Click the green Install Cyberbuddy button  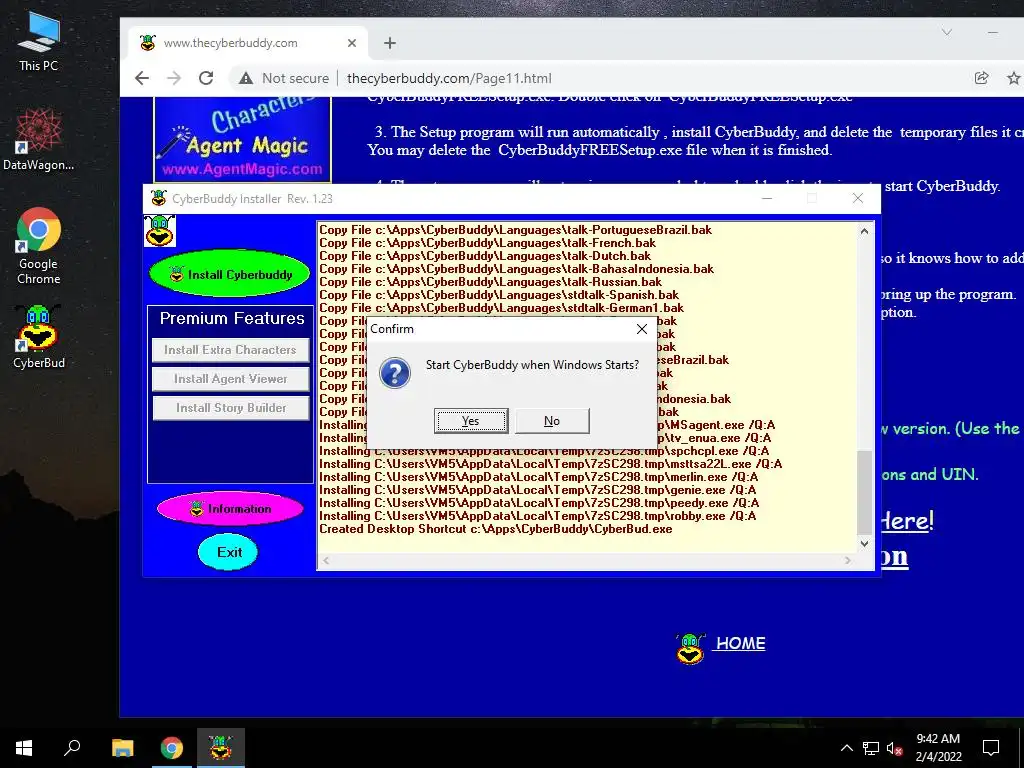[231, 274]
